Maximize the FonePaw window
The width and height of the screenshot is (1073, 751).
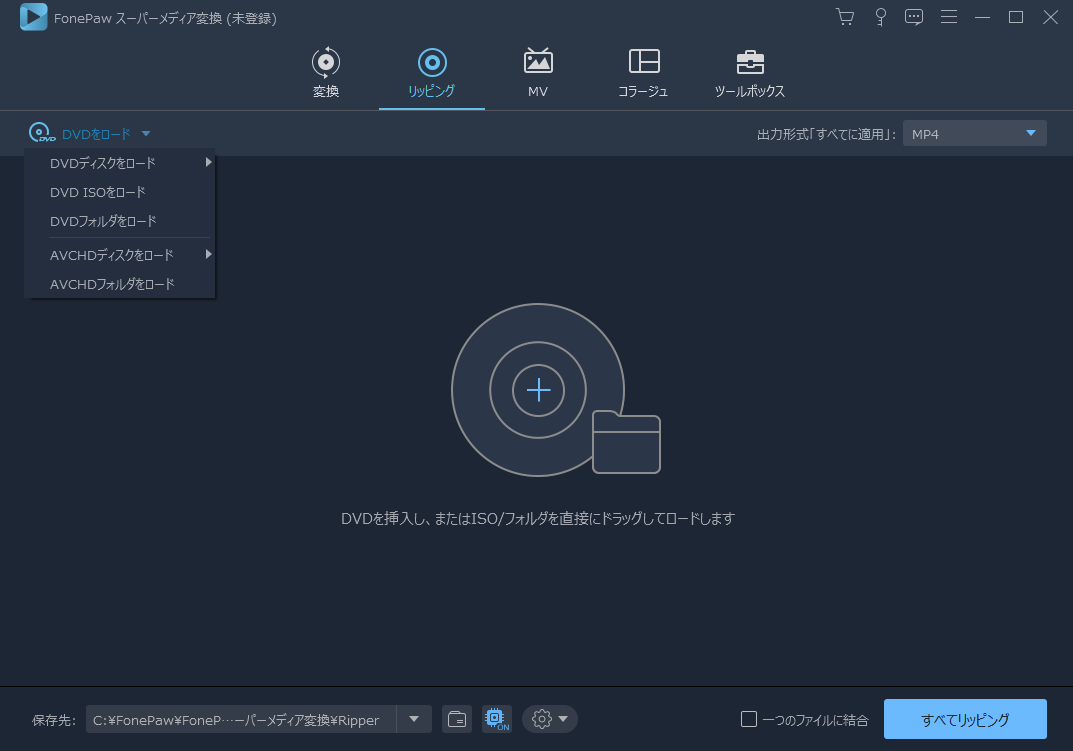1016,17
